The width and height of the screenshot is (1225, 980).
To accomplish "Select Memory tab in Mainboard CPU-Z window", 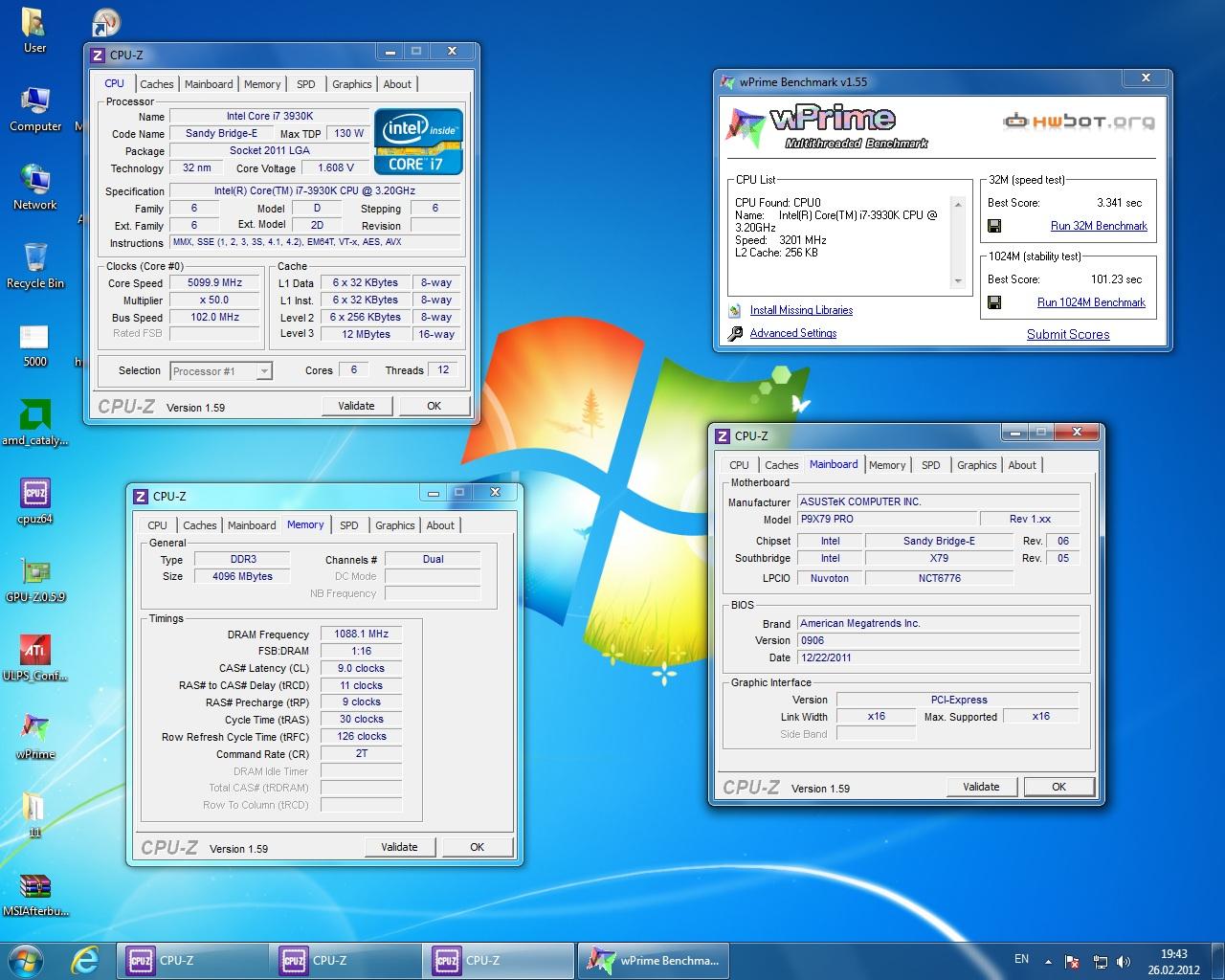I will click(887, 465).
